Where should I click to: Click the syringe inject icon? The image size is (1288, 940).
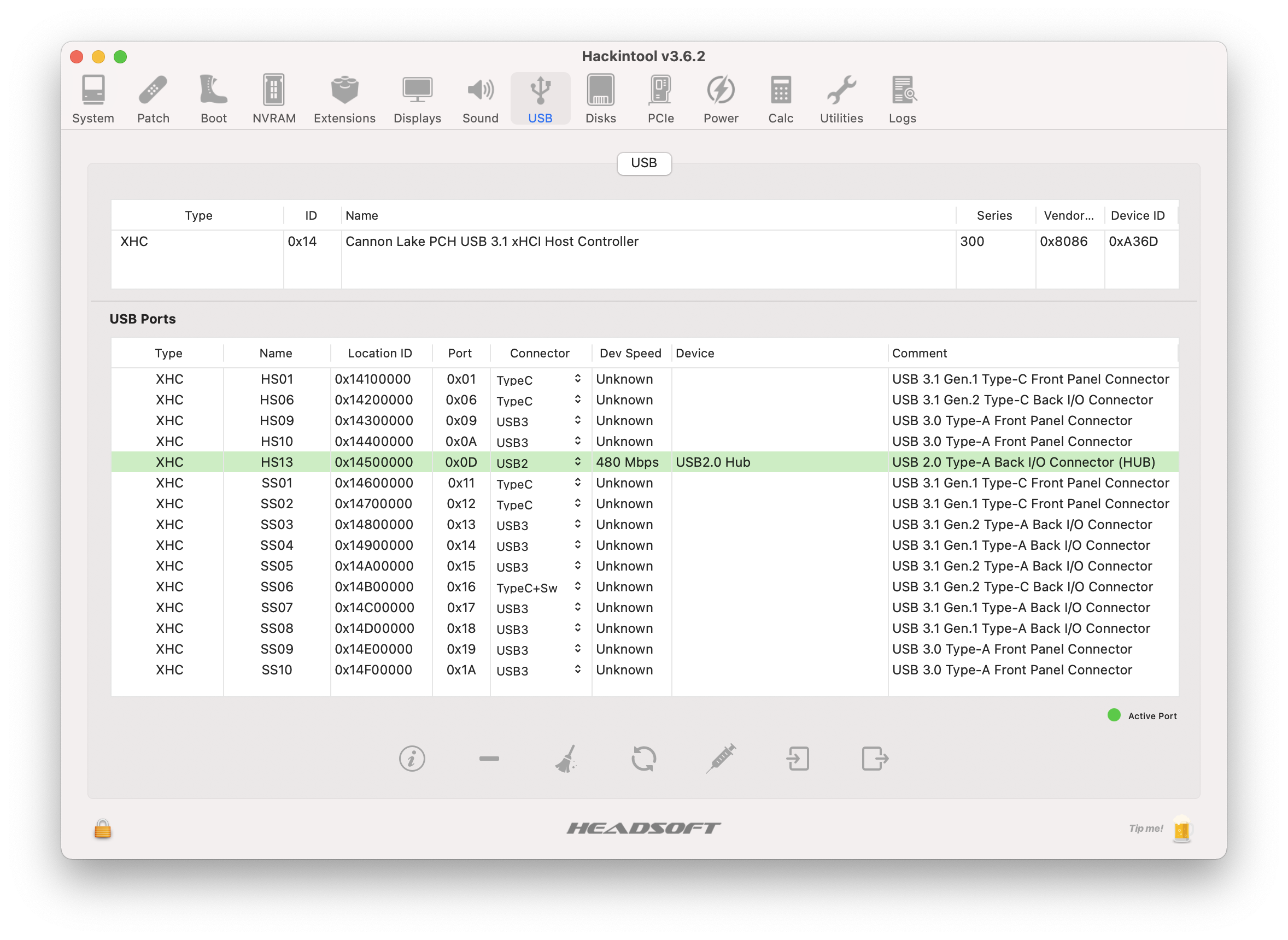(721, 759)
